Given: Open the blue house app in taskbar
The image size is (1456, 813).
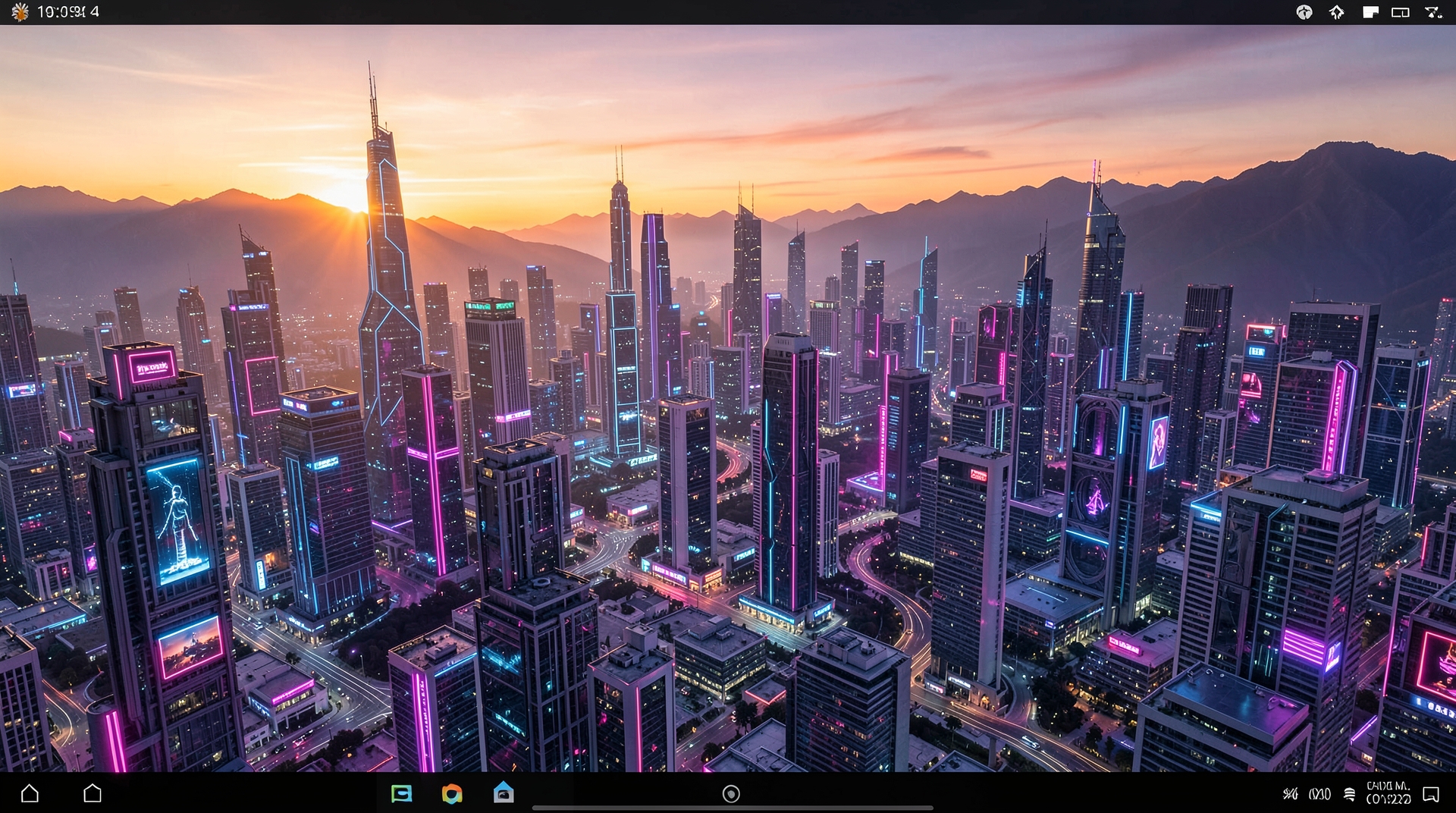Looking at the screenshot, I should coord(504,793).
